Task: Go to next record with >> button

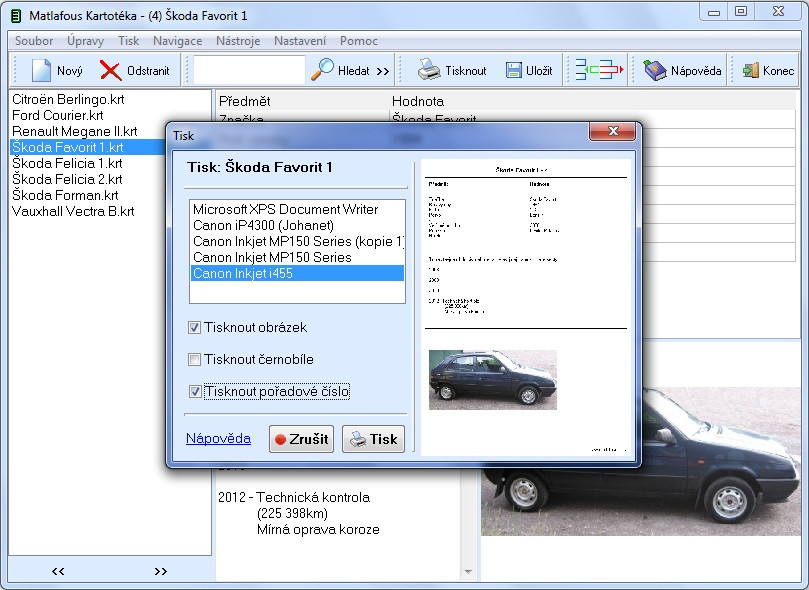Action: [161, 571]
